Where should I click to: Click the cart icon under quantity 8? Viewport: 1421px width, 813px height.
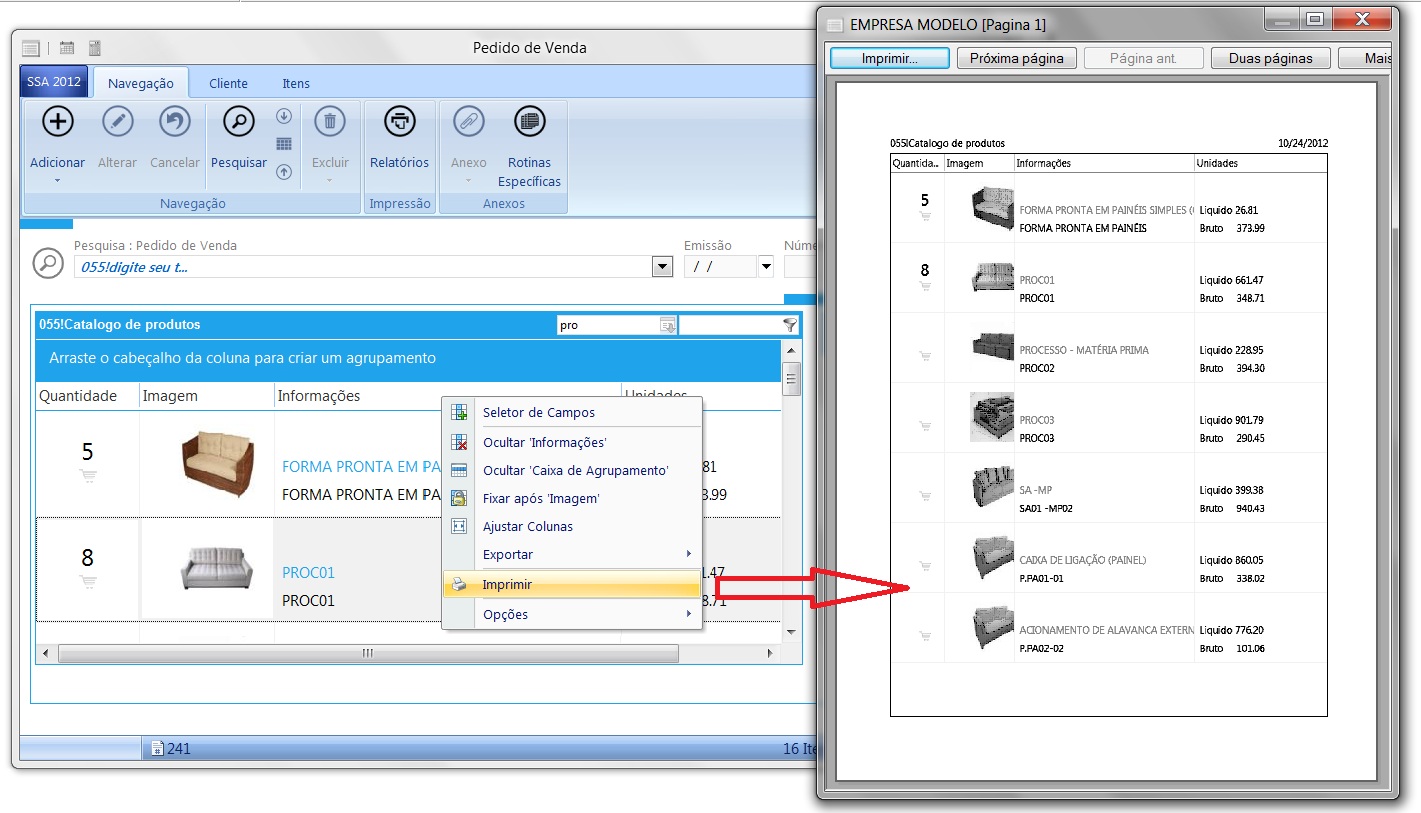tap(88, 582)
